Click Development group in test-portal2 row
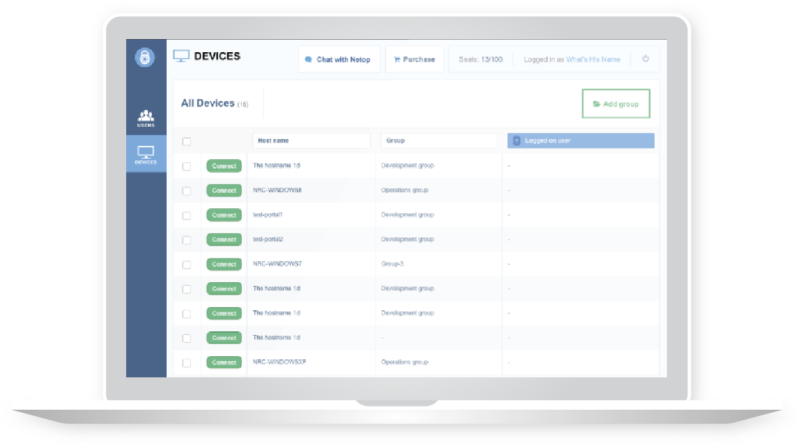Image resolution: width=800 pixels, height=447 pixels. (x=408, y=239)
